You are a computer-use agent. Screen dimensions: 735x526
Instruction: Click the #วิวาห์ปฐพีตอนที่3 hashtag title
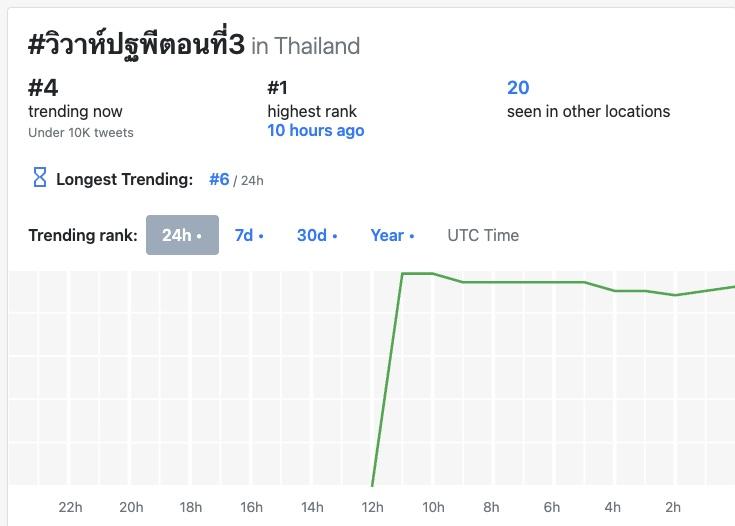click(136, 45)
